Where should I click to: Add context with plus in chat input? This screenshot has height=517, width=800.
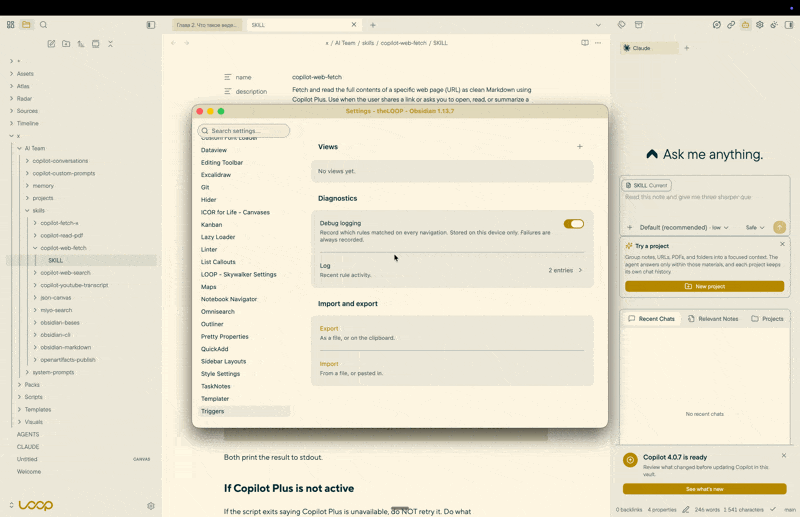click(x=630, y=228)
